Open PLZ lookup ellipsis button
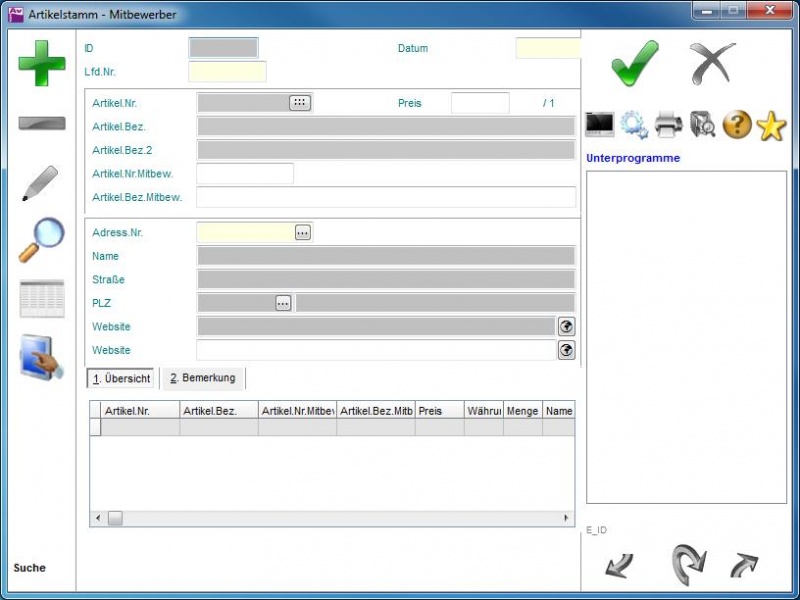Image resolution: width=800 pixels, height=600 pixels. [283, 303]
